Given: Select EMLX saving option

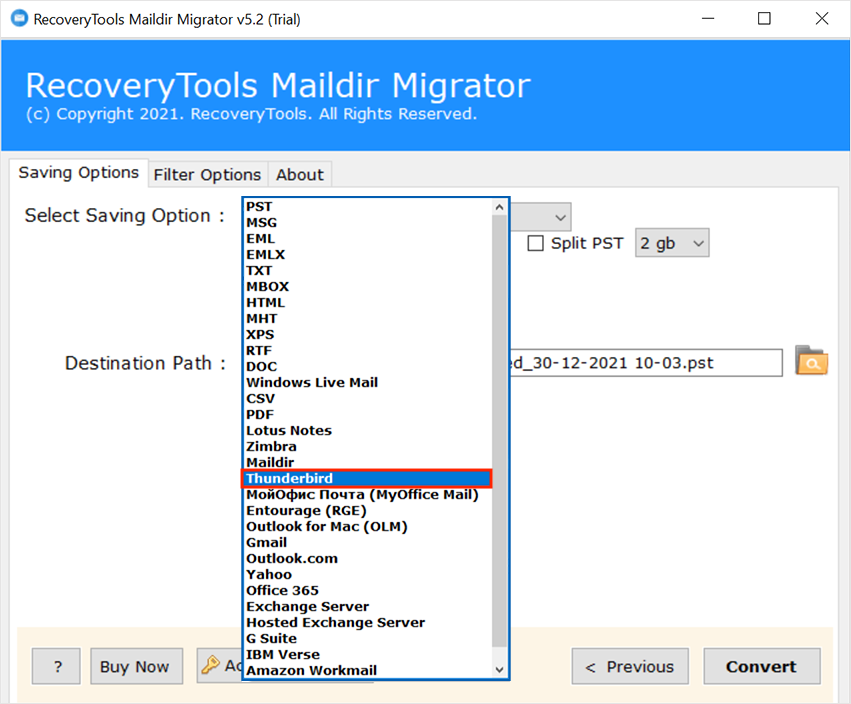Looking at the screenshot, I should pos(367,255).
